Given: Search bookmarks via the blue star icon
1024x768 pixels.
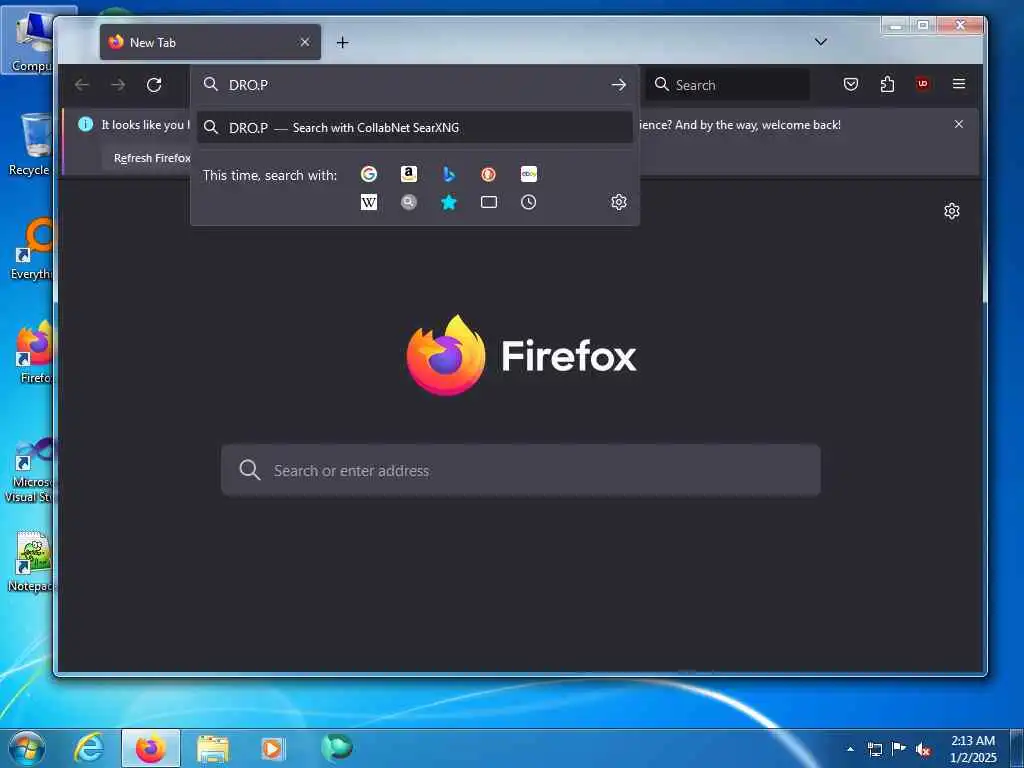Looking at the screenshot, I should pos(449,202).
